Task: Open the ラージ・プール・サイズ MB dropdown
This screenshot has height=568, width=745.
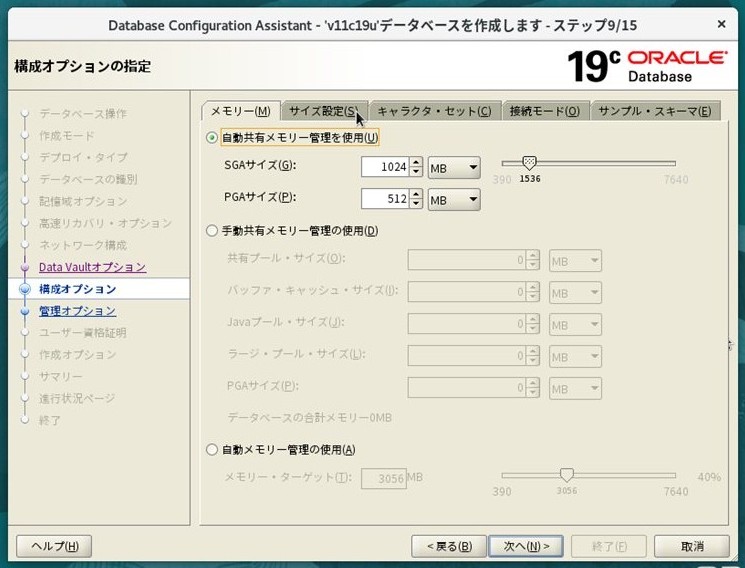Action: 575,356
